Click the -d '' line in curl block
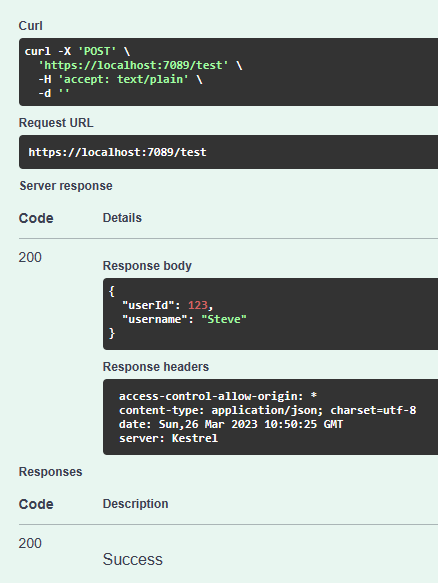 click(x=54, y=93)
